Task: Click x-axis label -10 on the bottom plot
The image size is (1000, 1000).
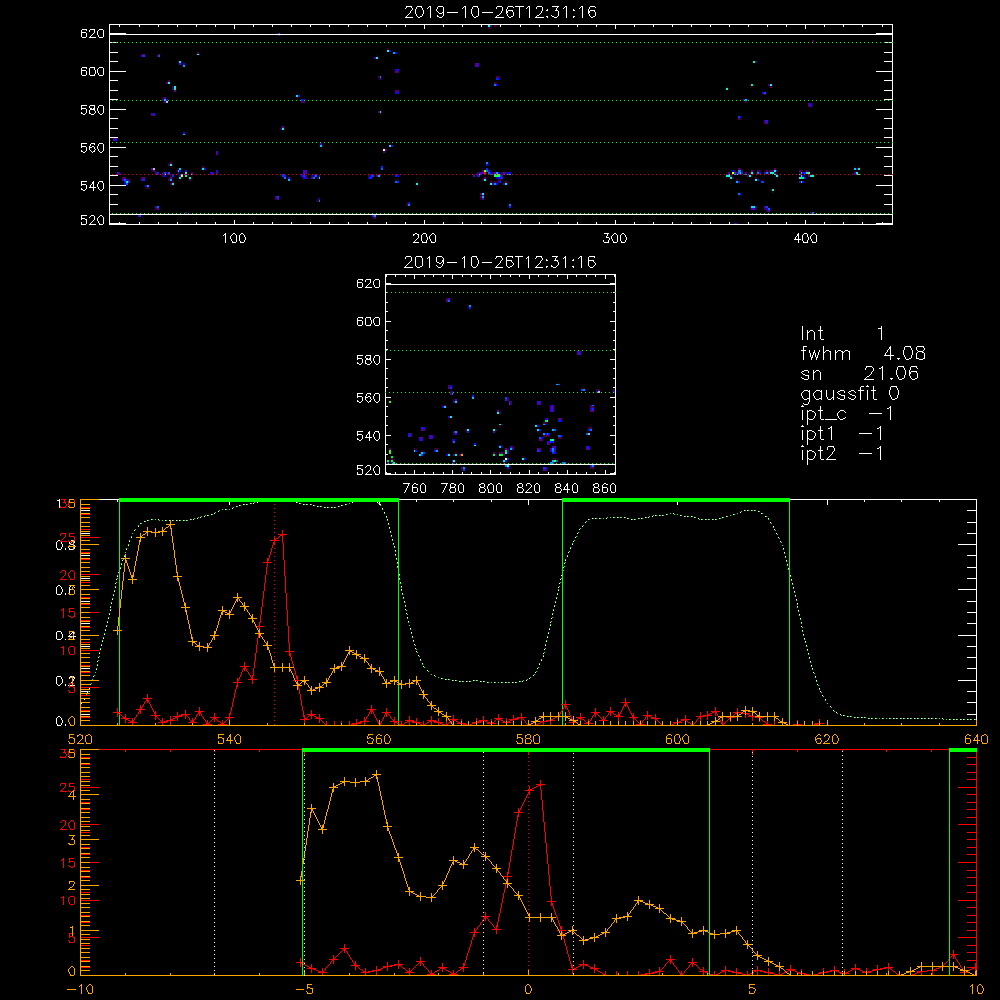Action: pos(80,990)
